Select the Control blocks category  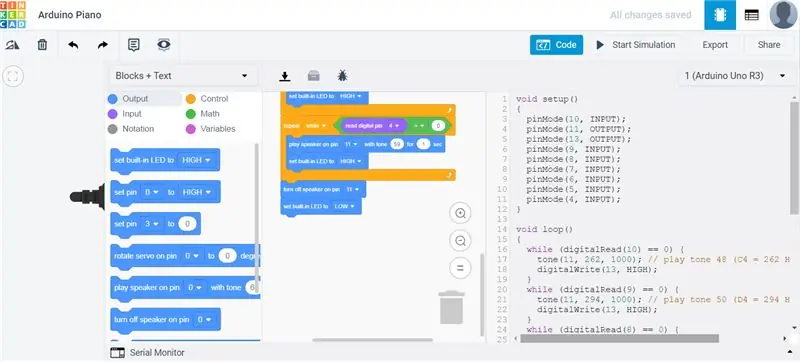click(207, 99)
